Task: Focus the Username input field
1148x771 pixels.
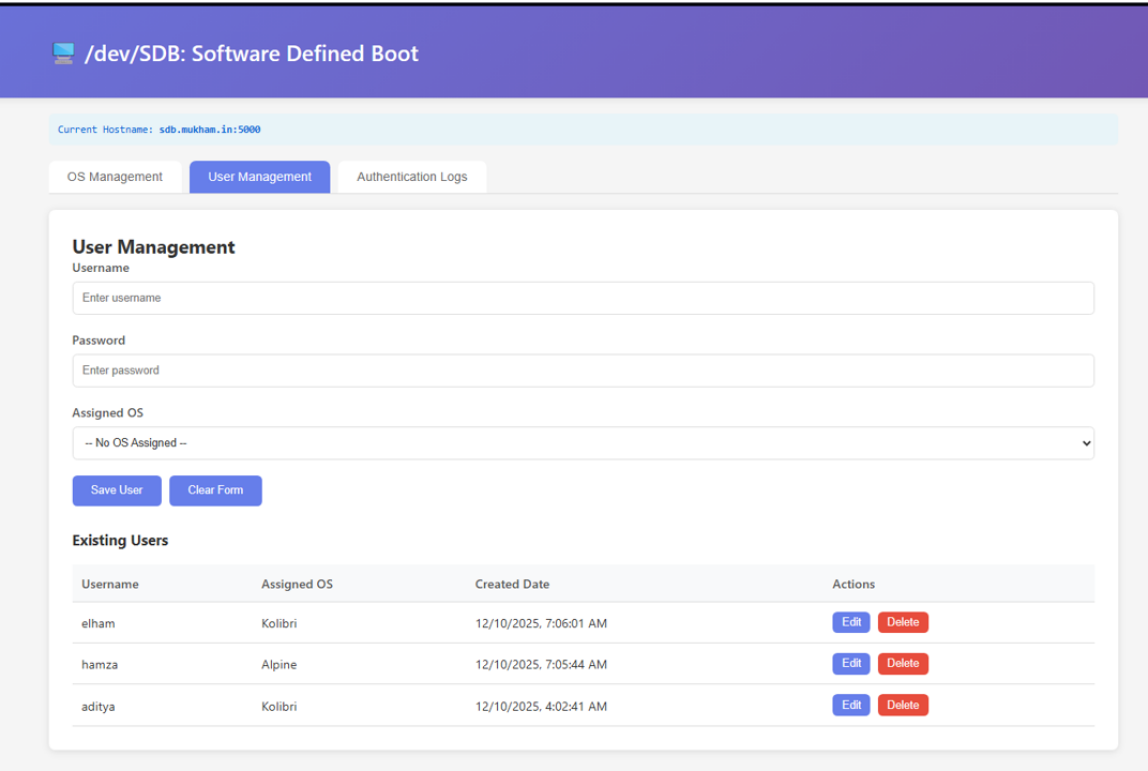Action: pyautogui.click(x=582, y=298)
